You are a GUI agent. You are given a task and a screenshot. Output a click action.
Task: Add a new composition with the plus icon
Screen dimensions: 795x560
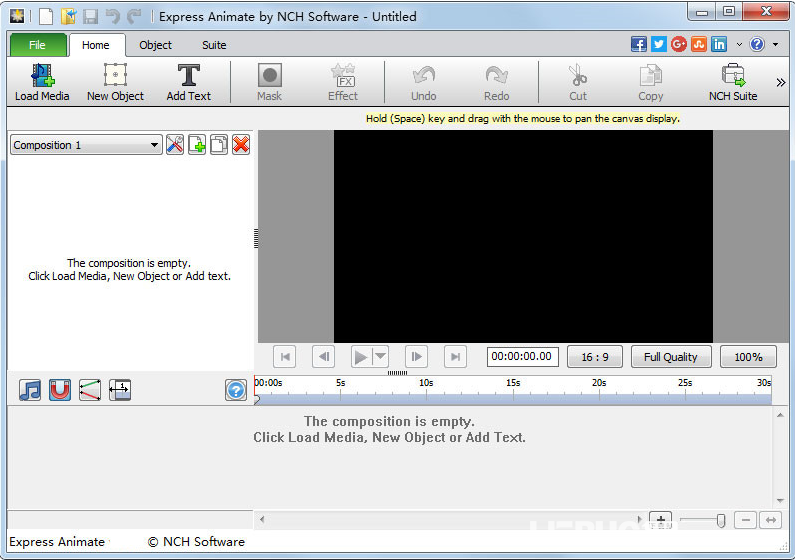click(197, 145)
